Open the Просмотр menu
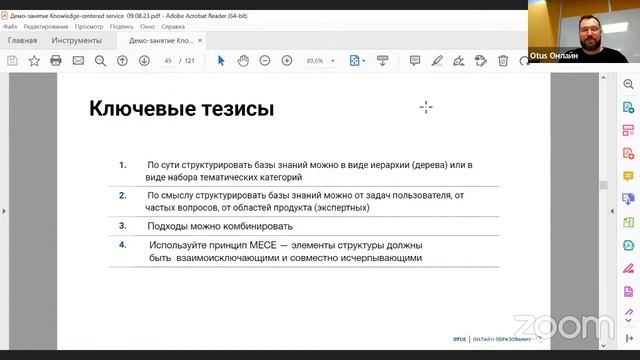 89,27
